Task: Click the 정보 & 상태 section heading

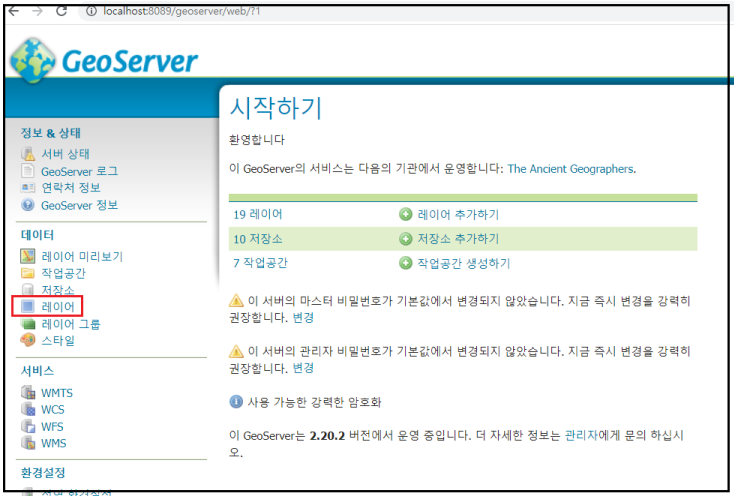Action: (x=51, y=133)
